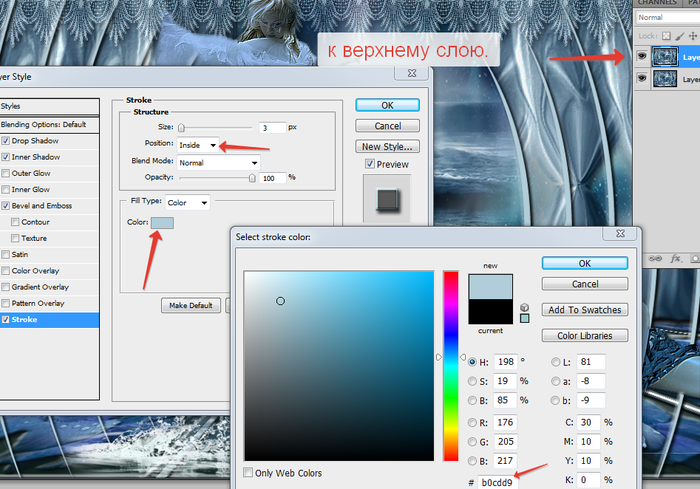The image size is (700, 489).
Task: Select the Lab a radio button
Action: point(555,381)
